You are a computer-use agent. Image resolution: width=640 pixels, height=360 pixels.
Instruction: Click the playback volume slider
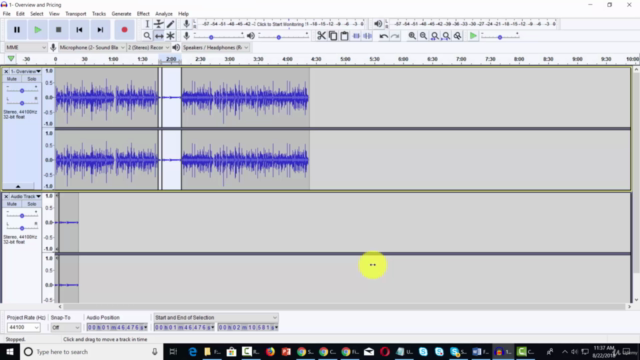coord(283,36)
